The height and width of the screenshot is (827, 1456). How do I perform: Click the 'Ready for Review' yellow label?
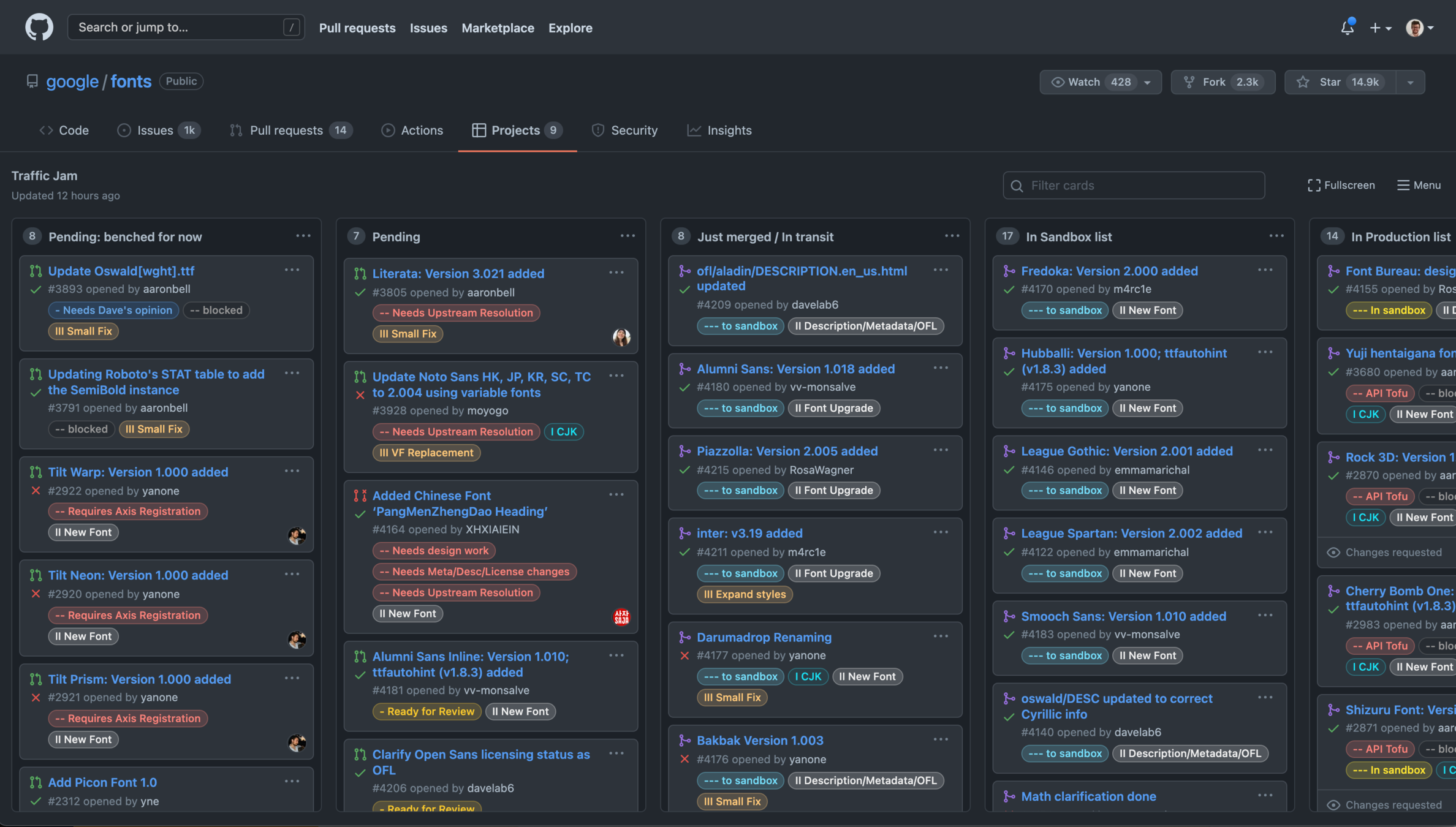pyautogui.click(x=427, y=711)
